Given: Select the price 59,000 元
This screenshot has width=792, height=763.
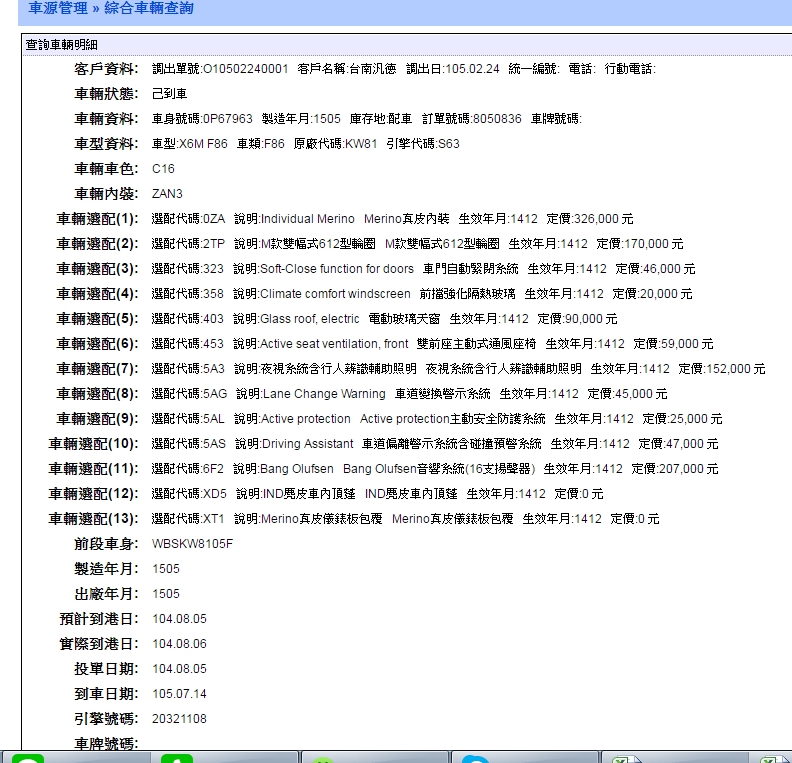Looking at the screenshot, I should [x=687, y=344].
